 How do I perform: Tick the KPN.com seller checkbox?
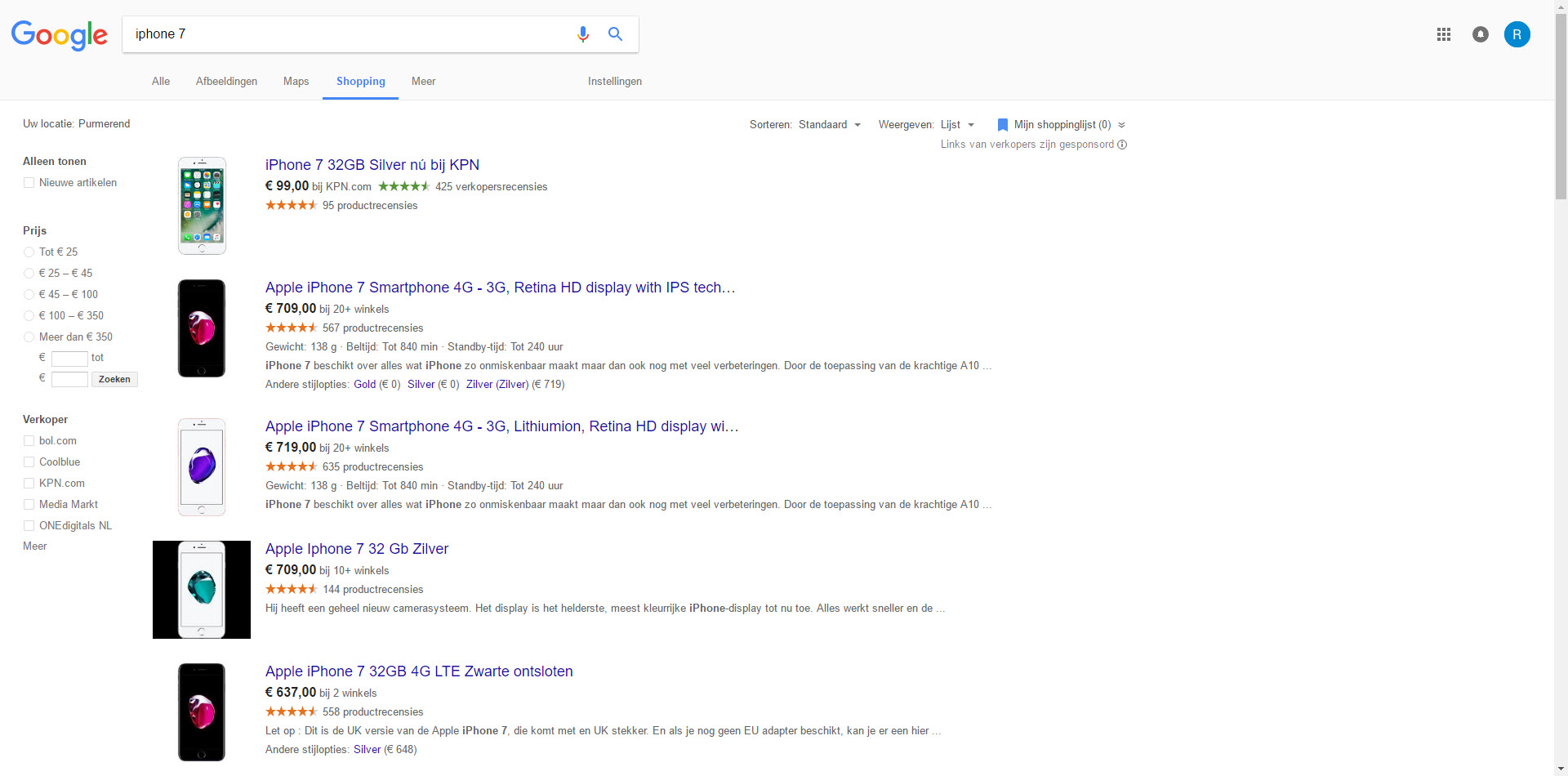point(29,484)
